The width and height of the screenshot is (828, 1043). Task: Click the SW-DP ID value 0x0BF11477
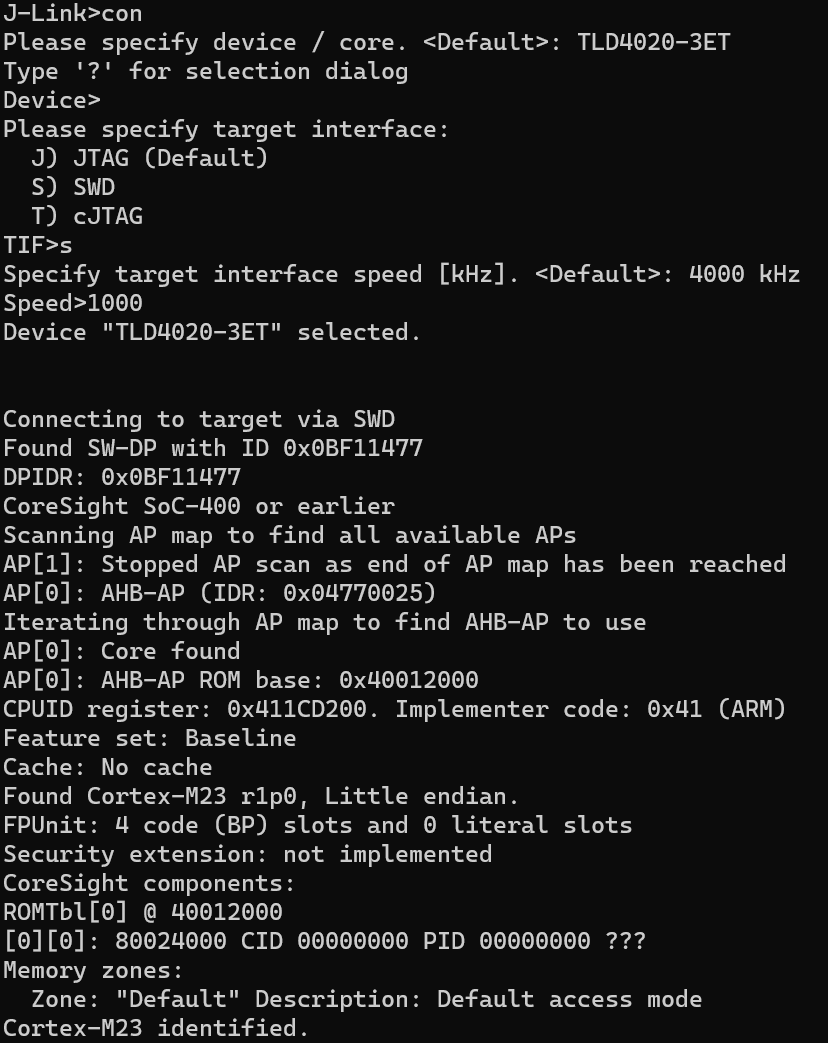click(x=353, y=448)
